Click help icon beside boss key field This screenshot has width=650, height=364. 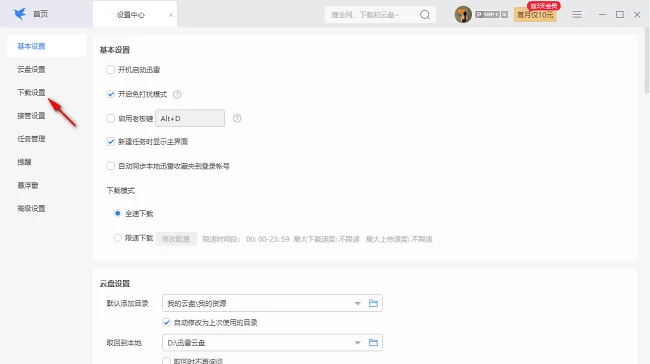237,119
